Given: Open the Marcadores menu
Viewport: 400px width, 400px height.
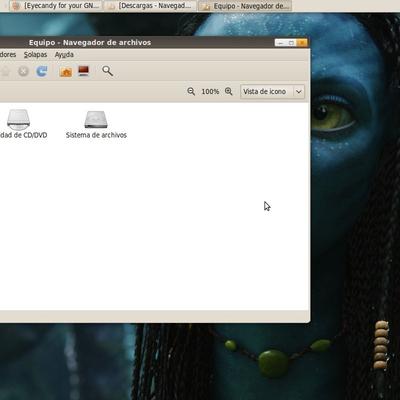Looking at the screenshot, I should coord(8,55).
